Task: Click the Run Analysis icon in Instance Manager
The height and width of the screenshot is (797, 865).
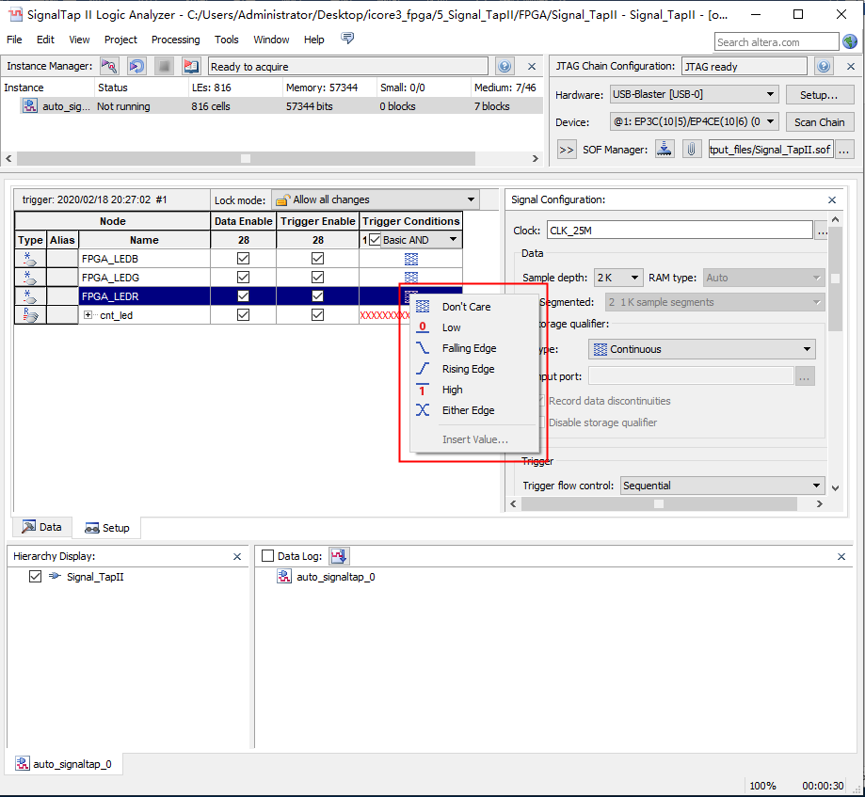Action: pyautogui.click(x=109, y=67)
